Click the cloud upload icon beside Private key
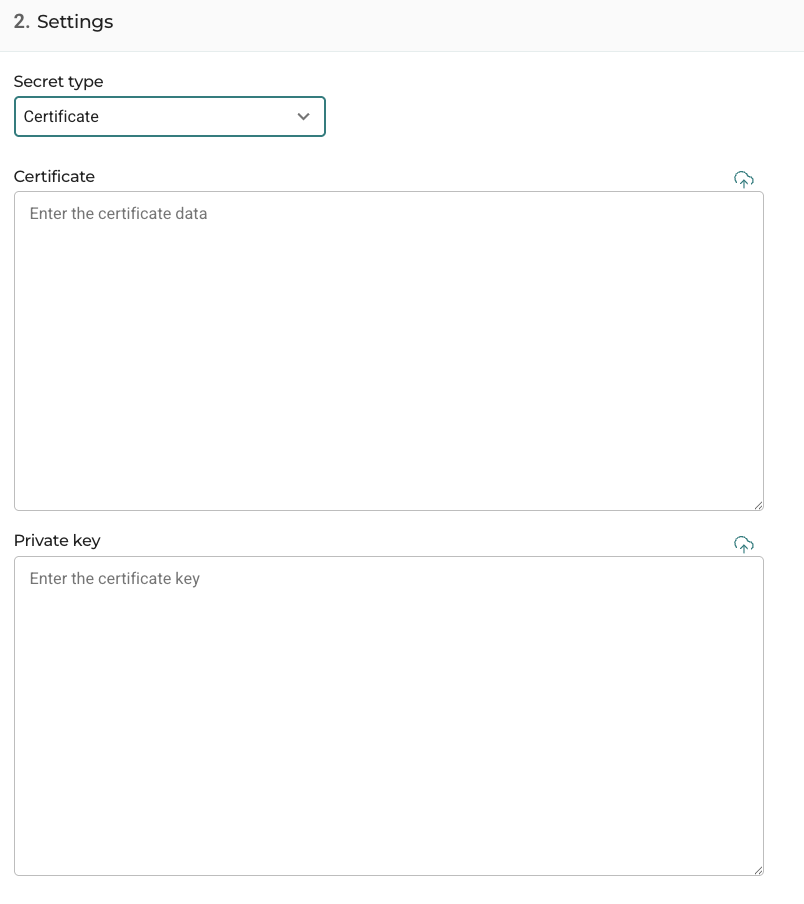 [x=743, y=544]
